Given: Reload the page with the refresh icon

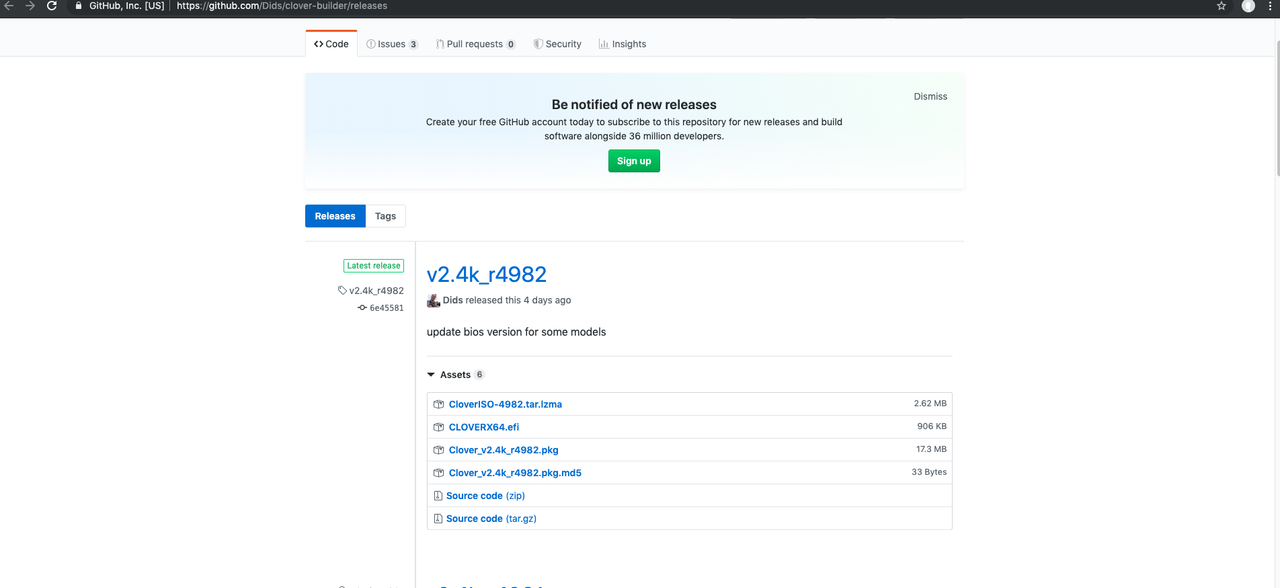Looking at the screenshot, I should [52, 6].
